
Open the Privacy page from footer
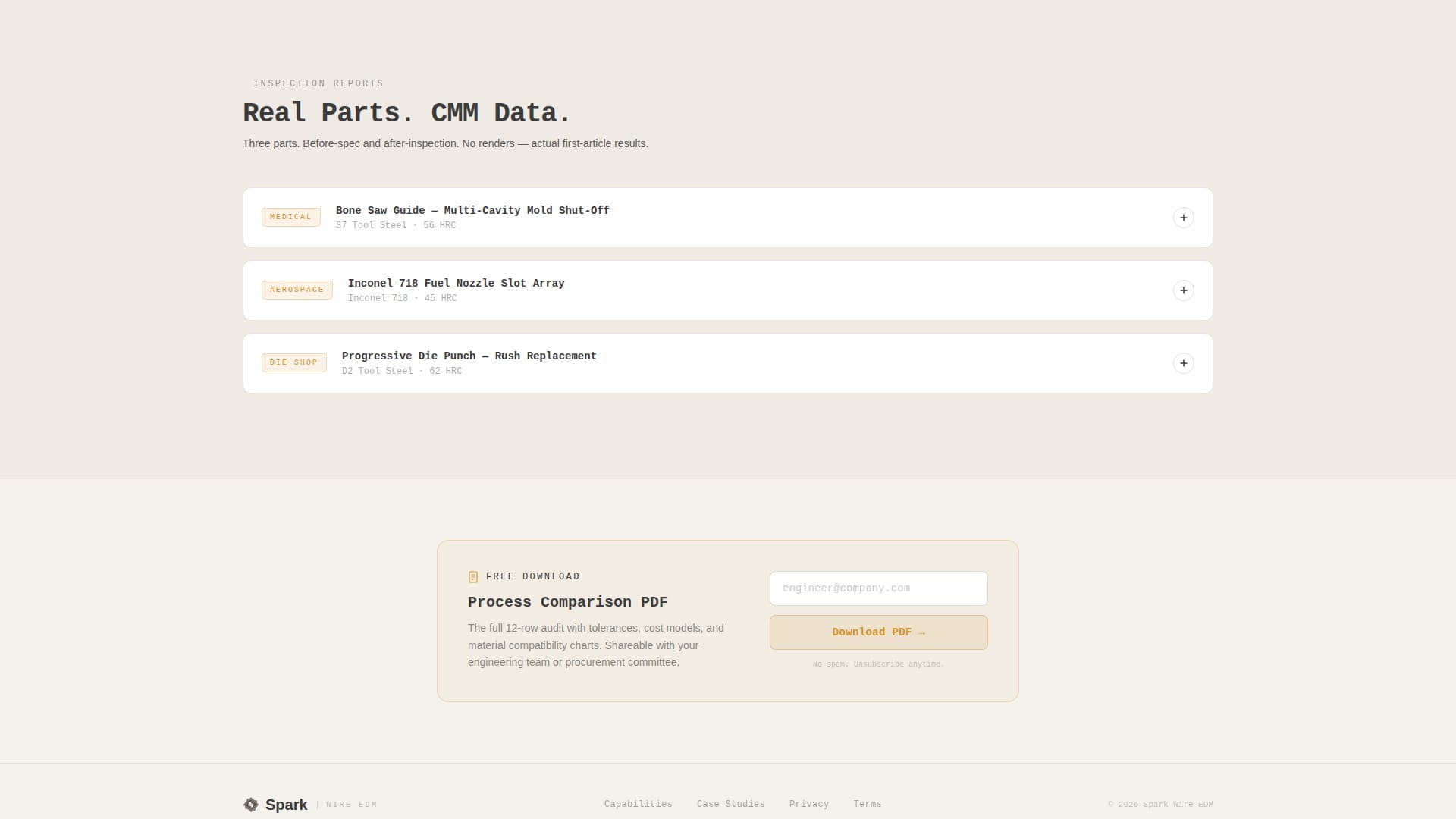[x=808, y=804]
